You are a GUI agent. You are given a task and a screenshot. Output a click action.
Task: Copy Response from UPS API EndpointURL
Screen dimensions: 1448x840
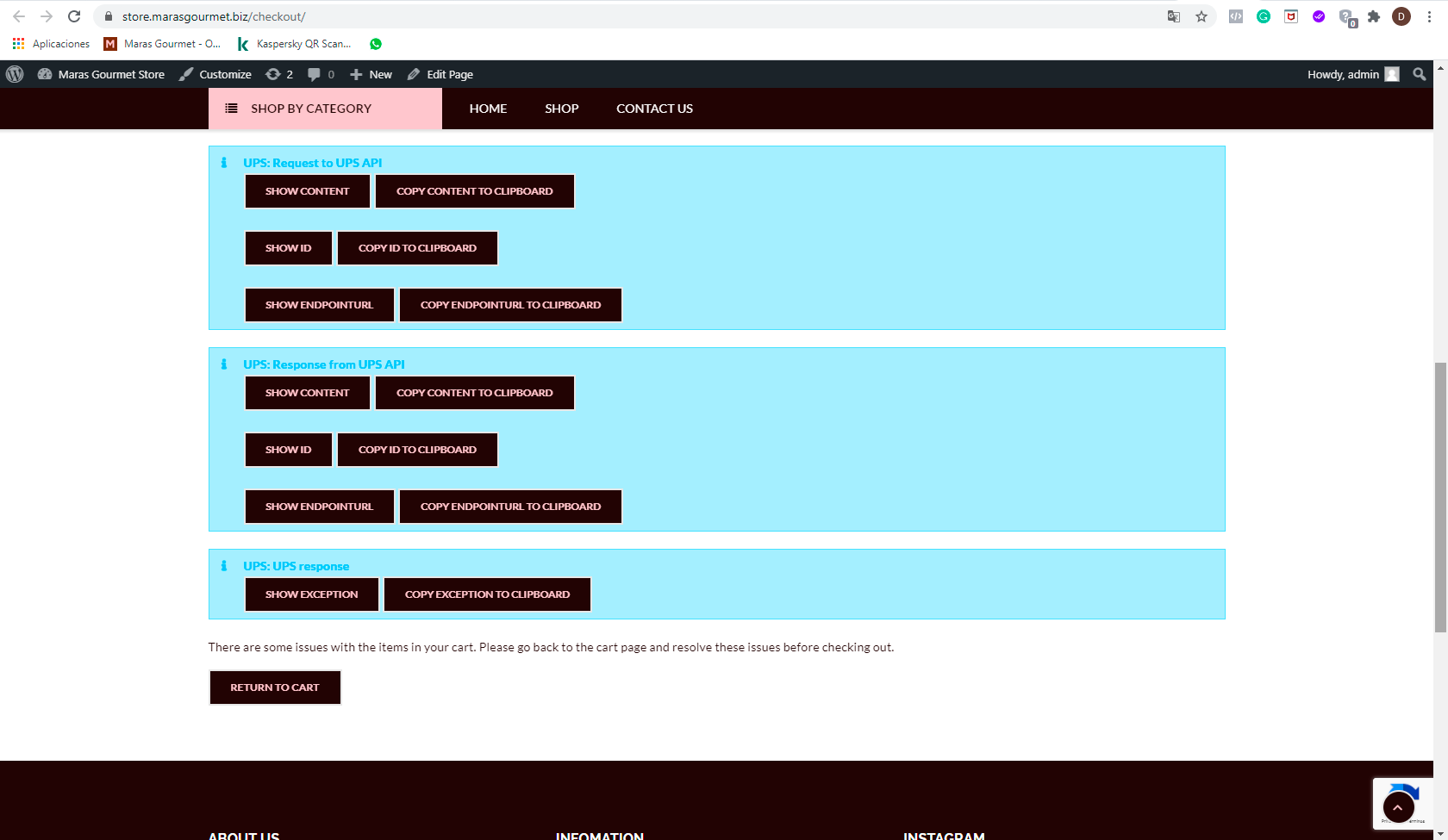[511, 507]
